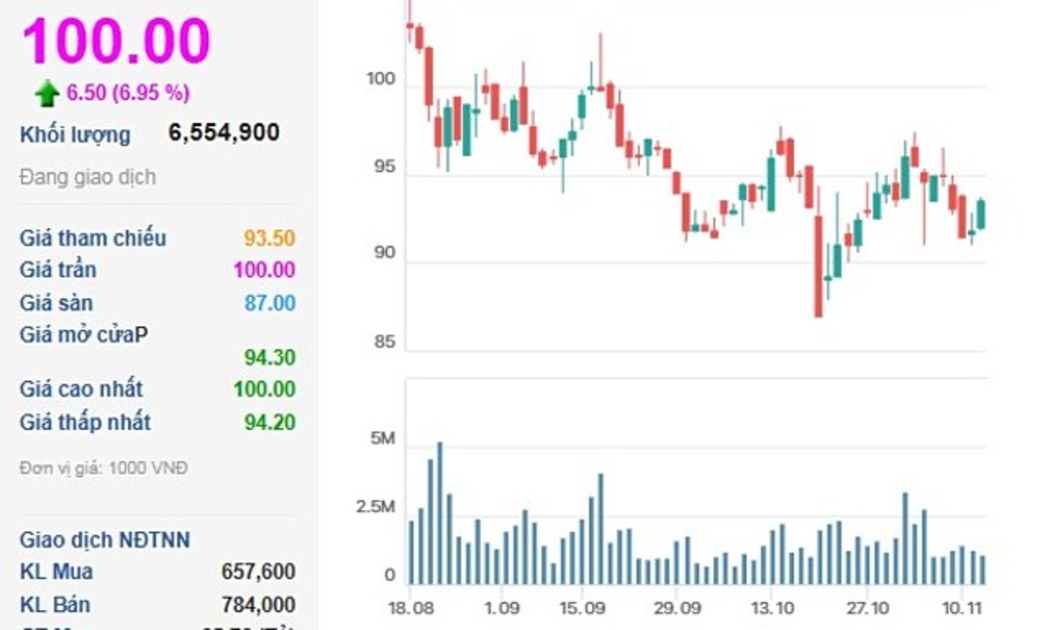Select the Giá mở cửa label

click(84, 335)
